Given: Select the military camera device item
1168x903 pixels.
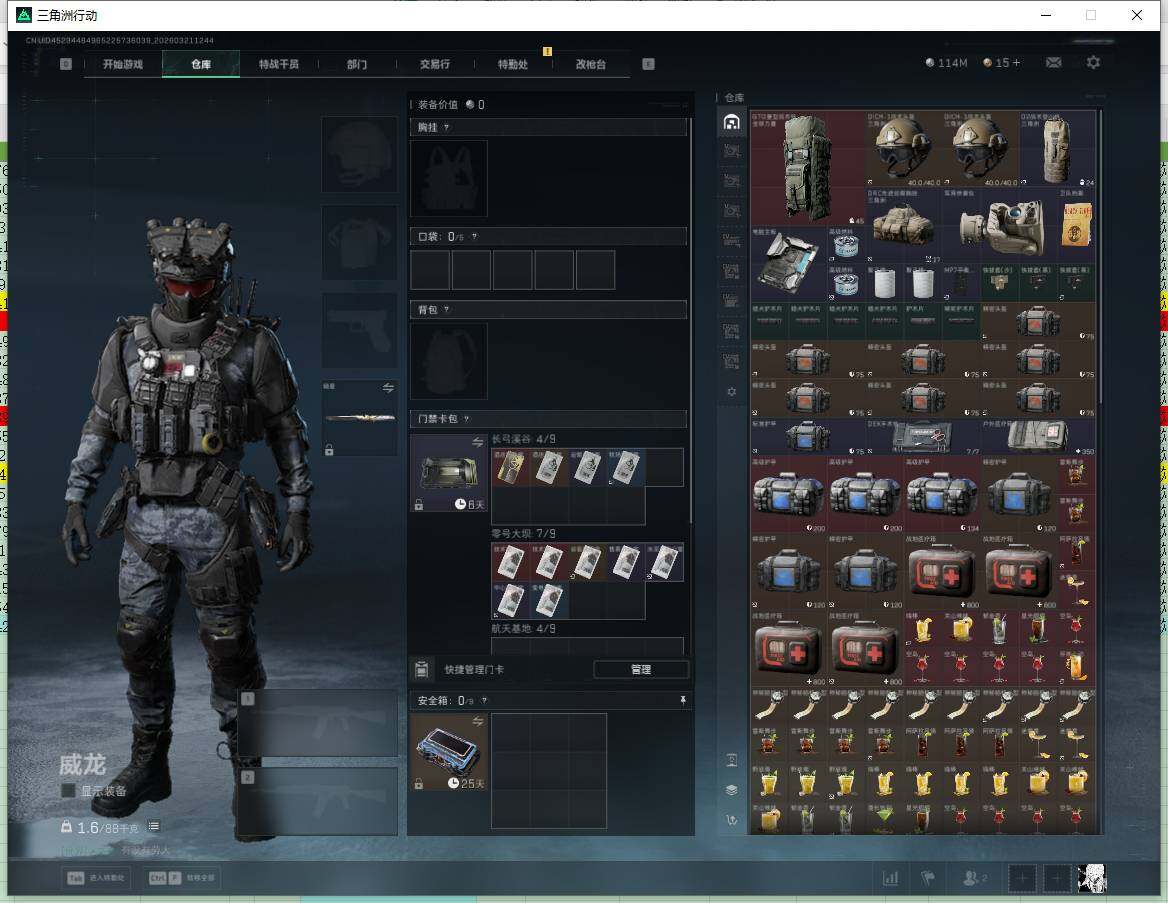Looking at the screenshot, I should pyautogui.click(x=1000, y=226).
